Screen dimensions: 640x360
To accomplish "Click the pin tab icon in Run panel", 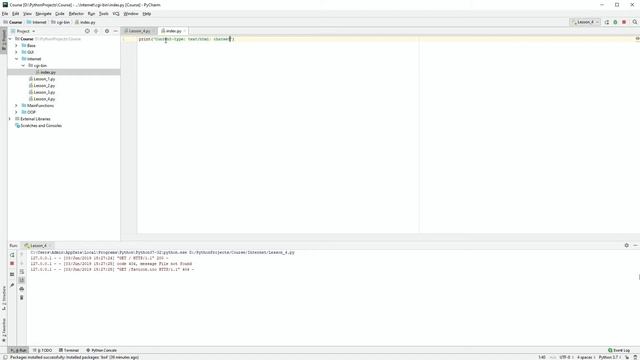I will point(12,285).
